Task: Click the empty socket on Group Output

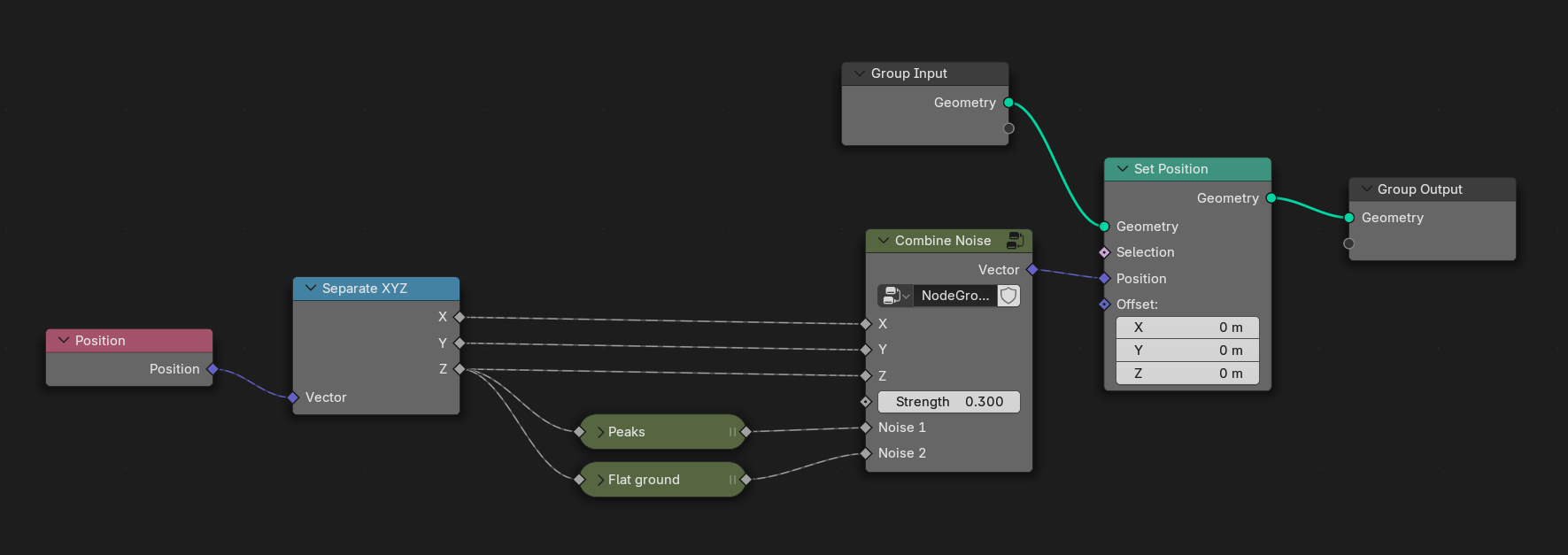Action: 1348,243
